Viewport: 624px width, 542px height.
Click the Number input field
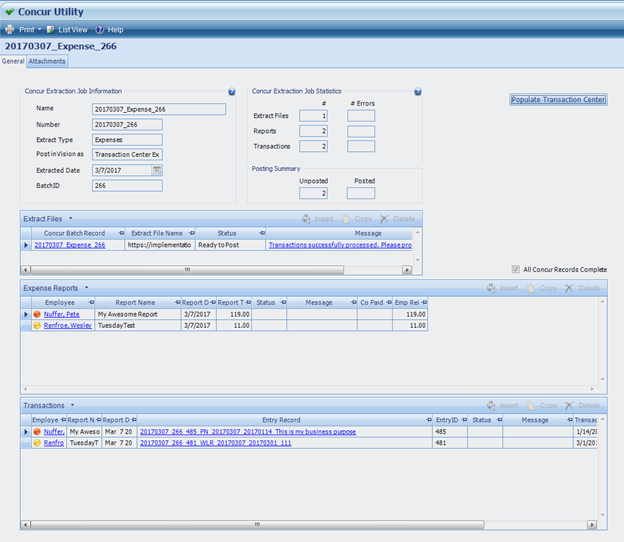click(x=127, y=125)
